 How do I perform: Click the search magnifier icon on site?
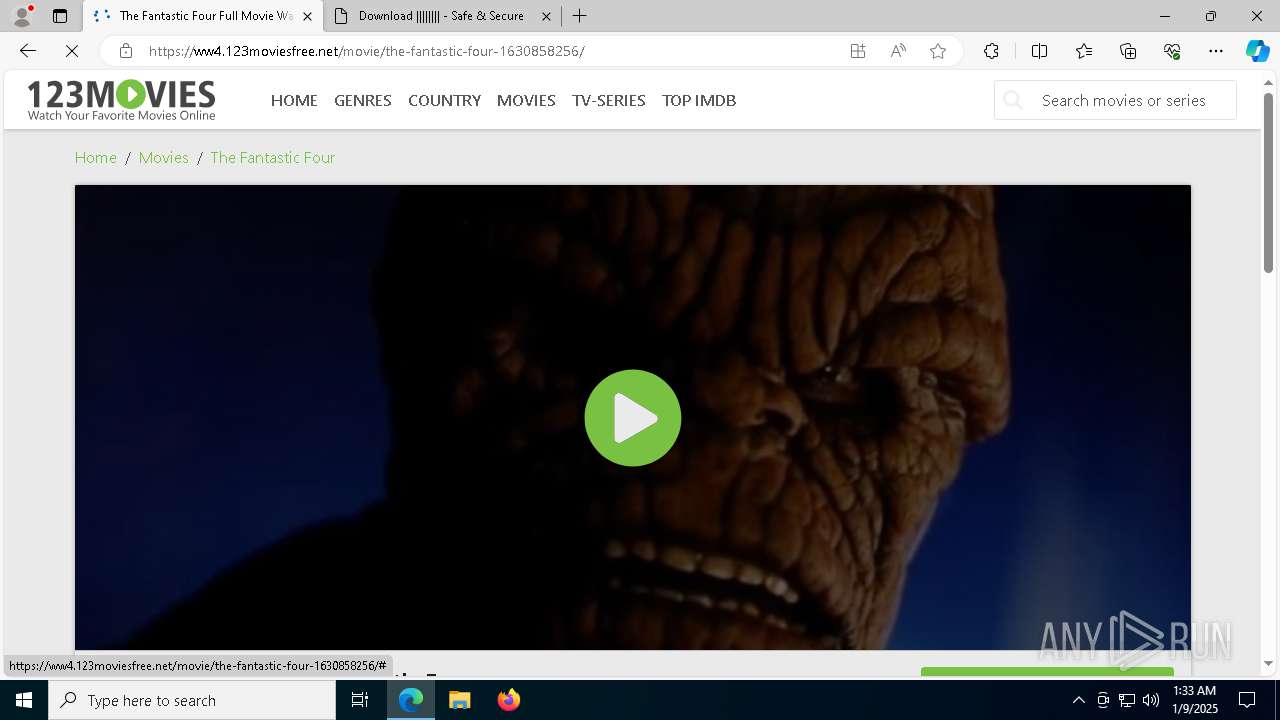[1013, 100]
